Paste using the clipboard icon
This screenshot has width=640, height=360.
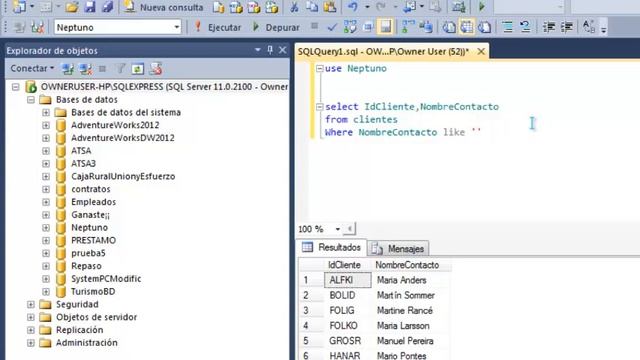[329, 7]
